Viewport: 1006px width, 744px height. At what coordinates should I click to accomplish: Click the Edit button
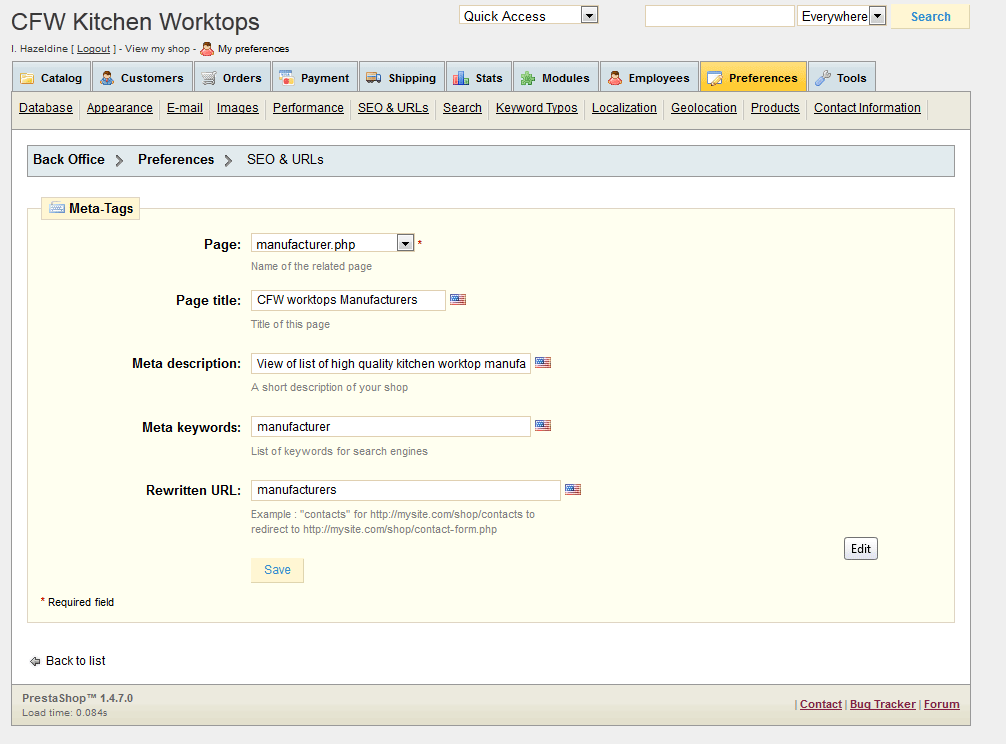click(860, 549)
